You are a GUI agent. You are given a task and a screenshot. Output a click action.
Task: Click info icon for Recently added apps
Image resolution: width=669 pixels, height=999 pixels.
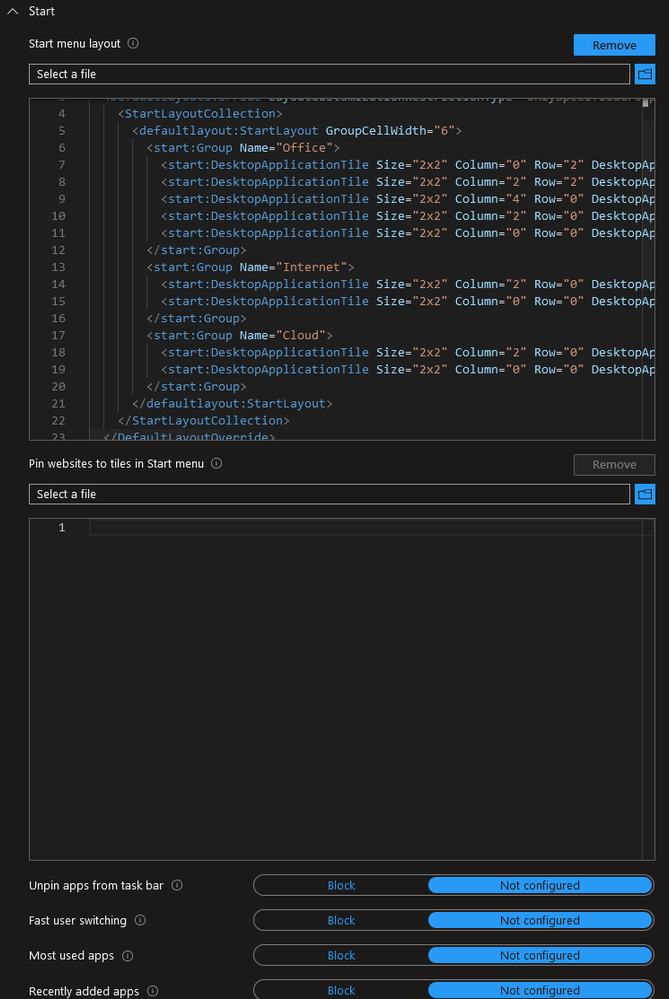pos(153,991)
